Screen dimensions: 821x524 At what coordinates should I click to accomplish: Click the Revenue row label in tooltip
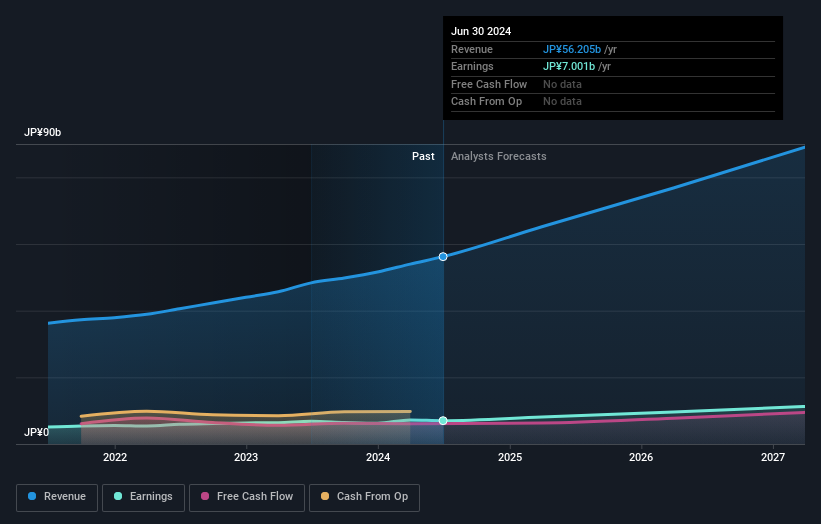coord(472,49)
